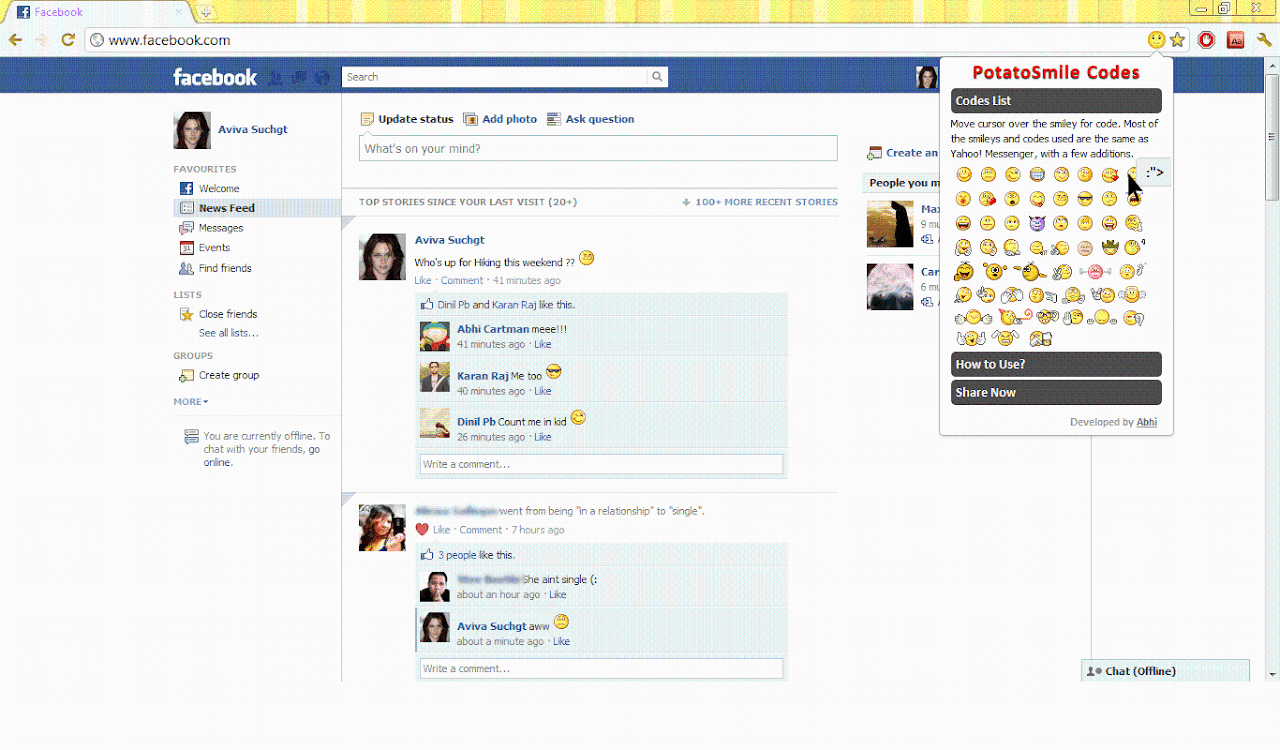This screenshot has width=1280, height=750.
Task: Click Create group
Action: (x=219, y=375)
